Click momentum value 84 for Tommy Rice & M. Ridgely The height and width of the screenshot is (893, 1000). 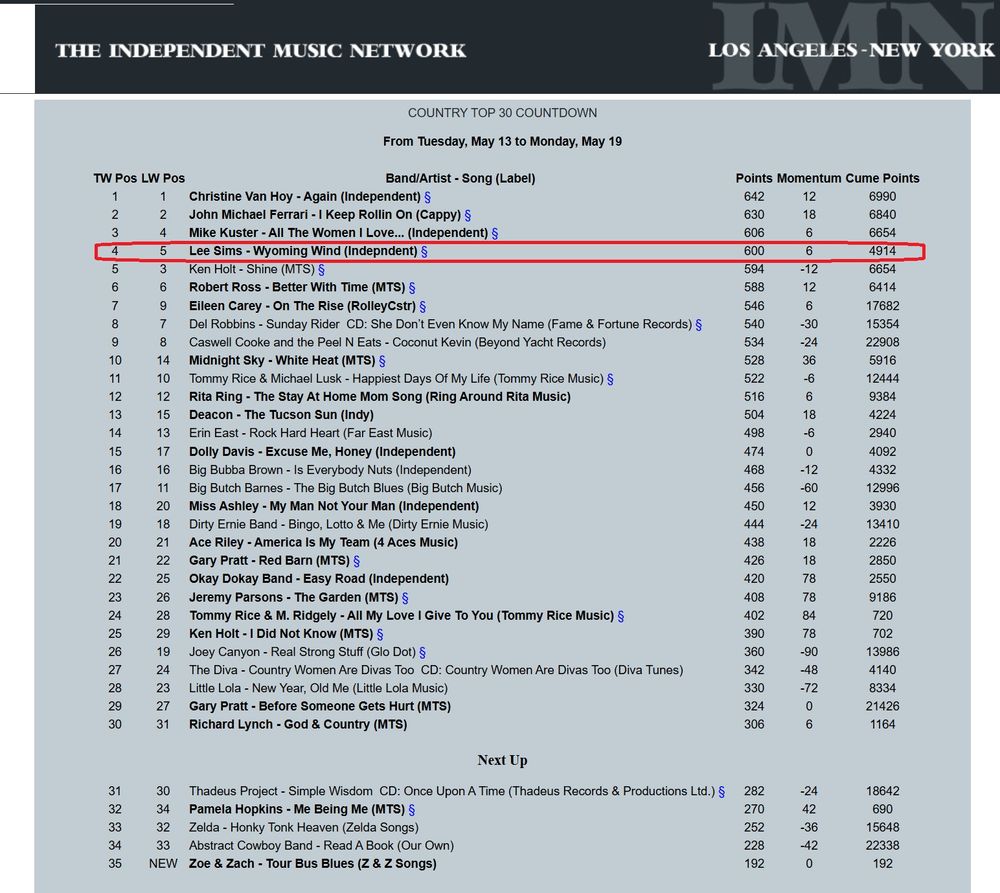click(x=809, y=616)
